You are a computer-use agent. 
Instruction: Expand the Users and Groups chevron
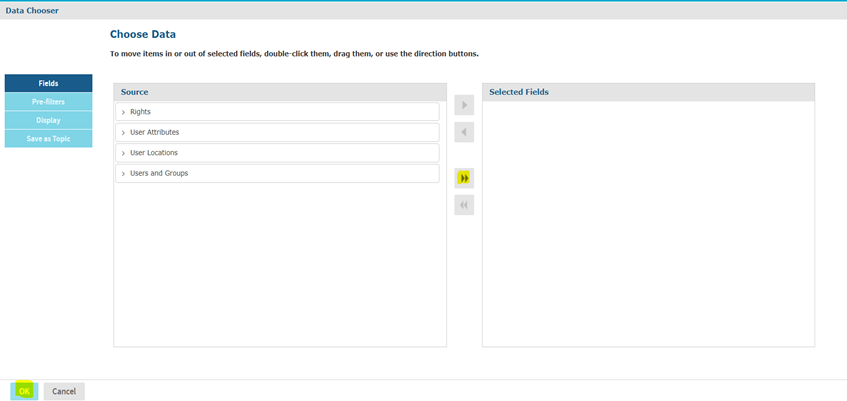pyautogui.click(x=123, y=173)
